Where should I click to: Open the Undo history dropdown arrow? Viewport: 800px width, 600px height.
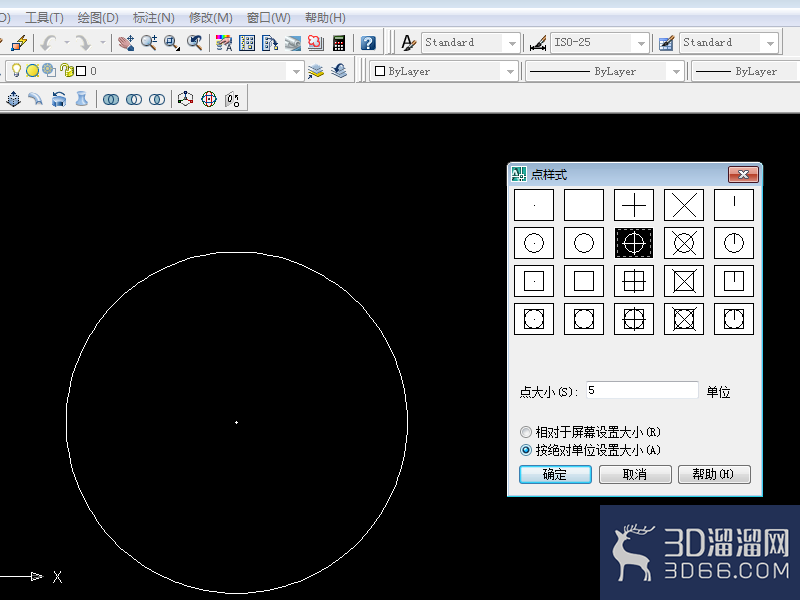(67, 42)
